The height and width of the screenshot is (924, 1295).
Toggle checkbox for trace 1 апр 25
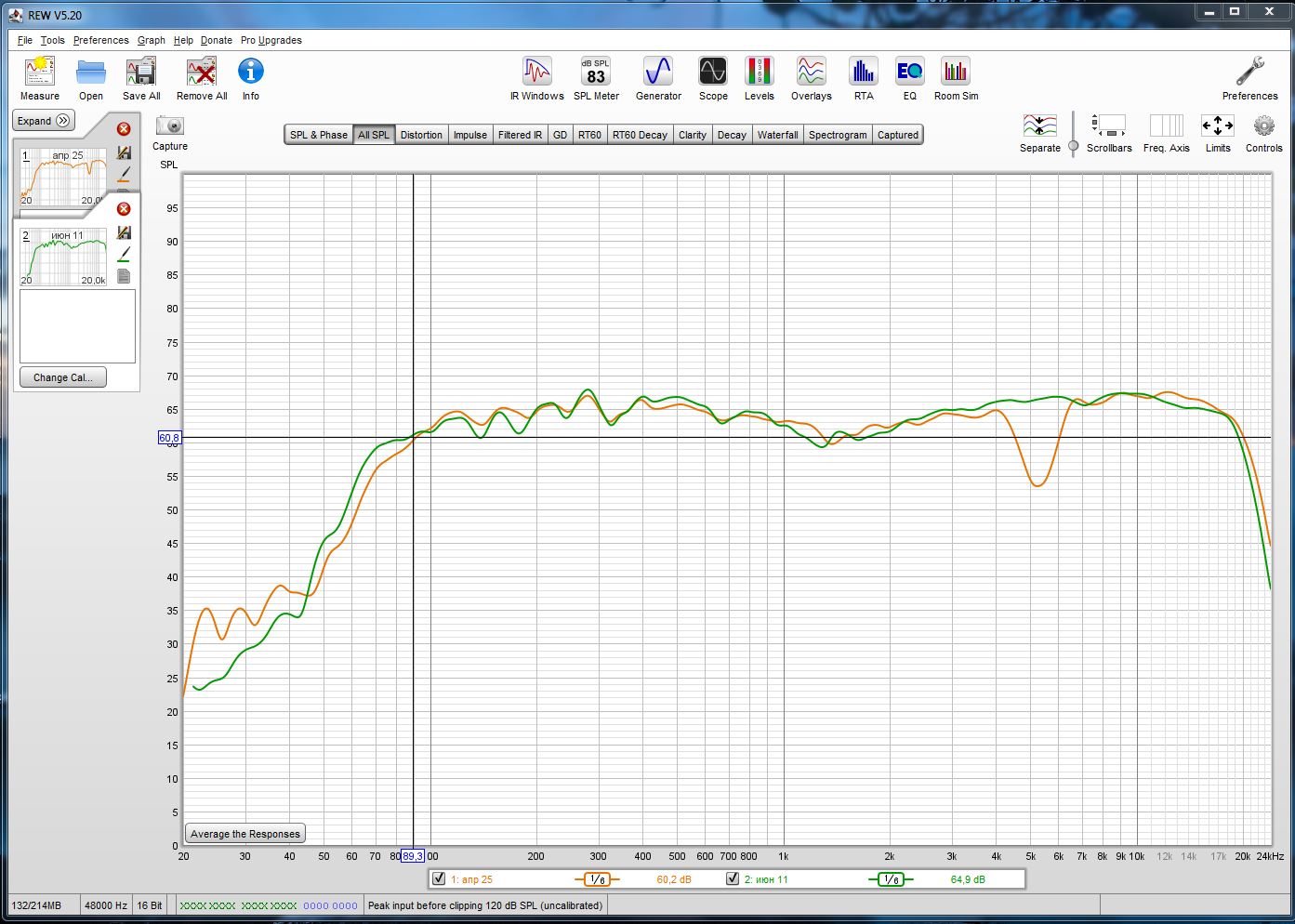[439, 878]
